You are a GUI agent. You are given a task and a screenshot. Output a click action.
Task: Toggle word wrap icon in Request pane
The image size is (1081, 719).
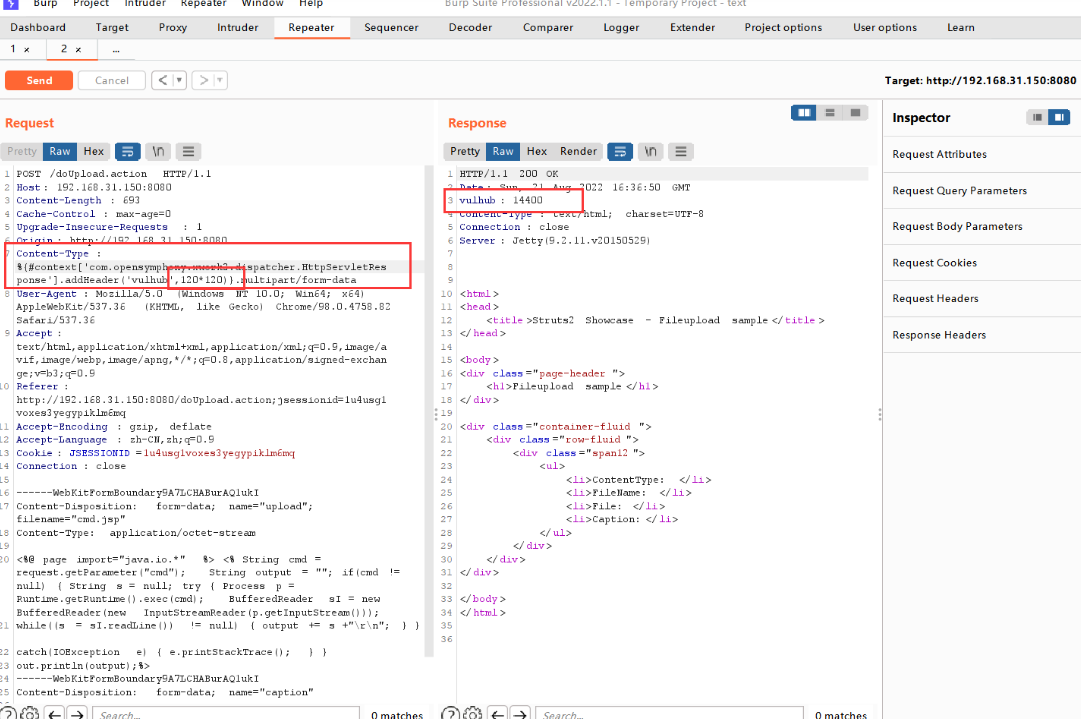tap(128, 152)
